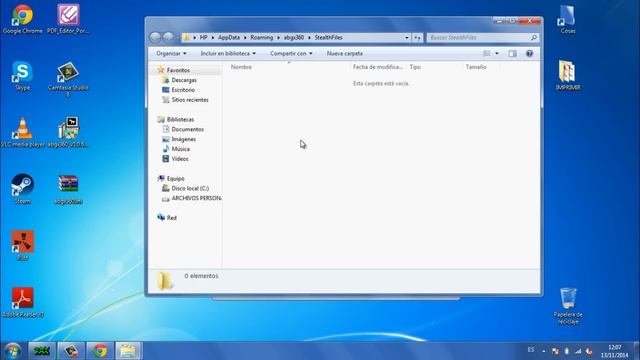Screen dimensions: 640x360
Task: Open Documentos library
Action: (187, 129)
